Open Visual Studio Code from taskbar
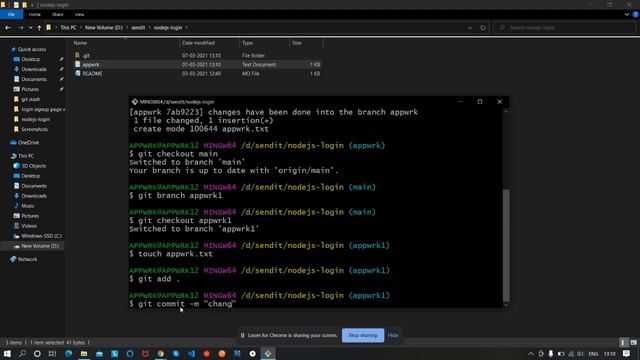The height and width of the screenshot is (360, 640). 191,353
